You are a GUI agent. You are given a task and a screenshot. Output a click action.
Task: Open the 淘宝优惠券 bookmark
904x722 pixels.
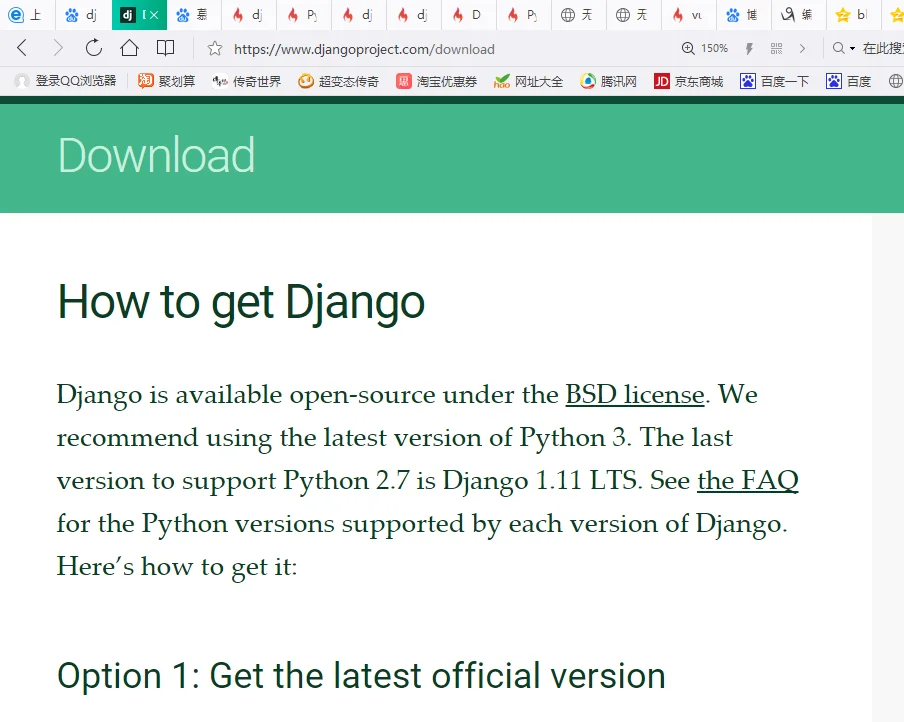[x=436, y=81]
